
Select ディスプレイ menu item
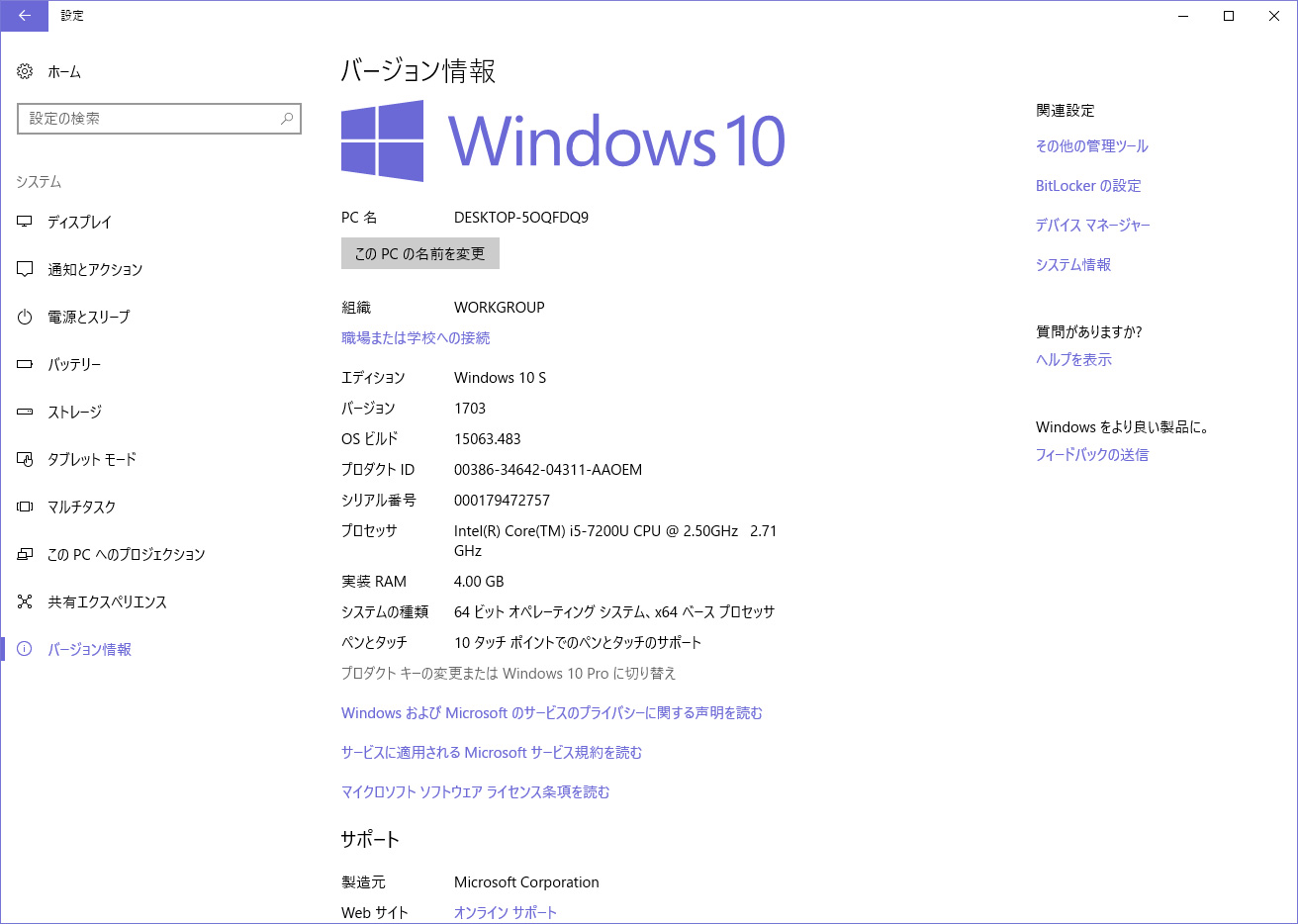pos(80,222)
